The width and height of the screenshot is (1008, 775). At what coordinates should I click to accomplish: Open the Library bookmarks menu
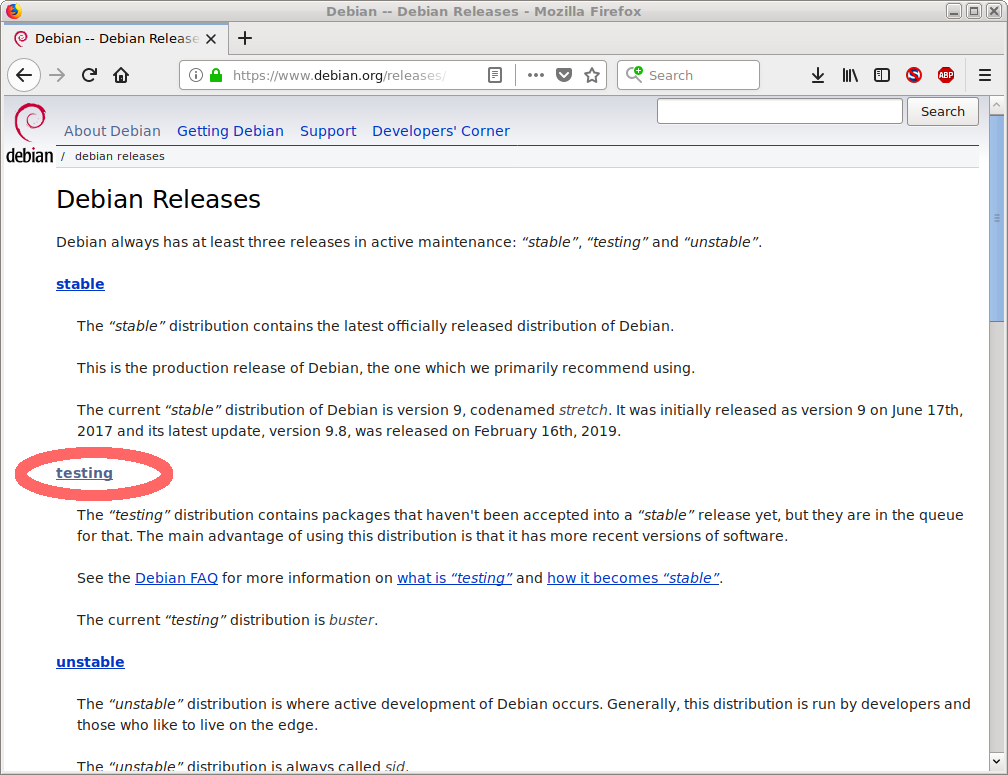tap(850, 75)
